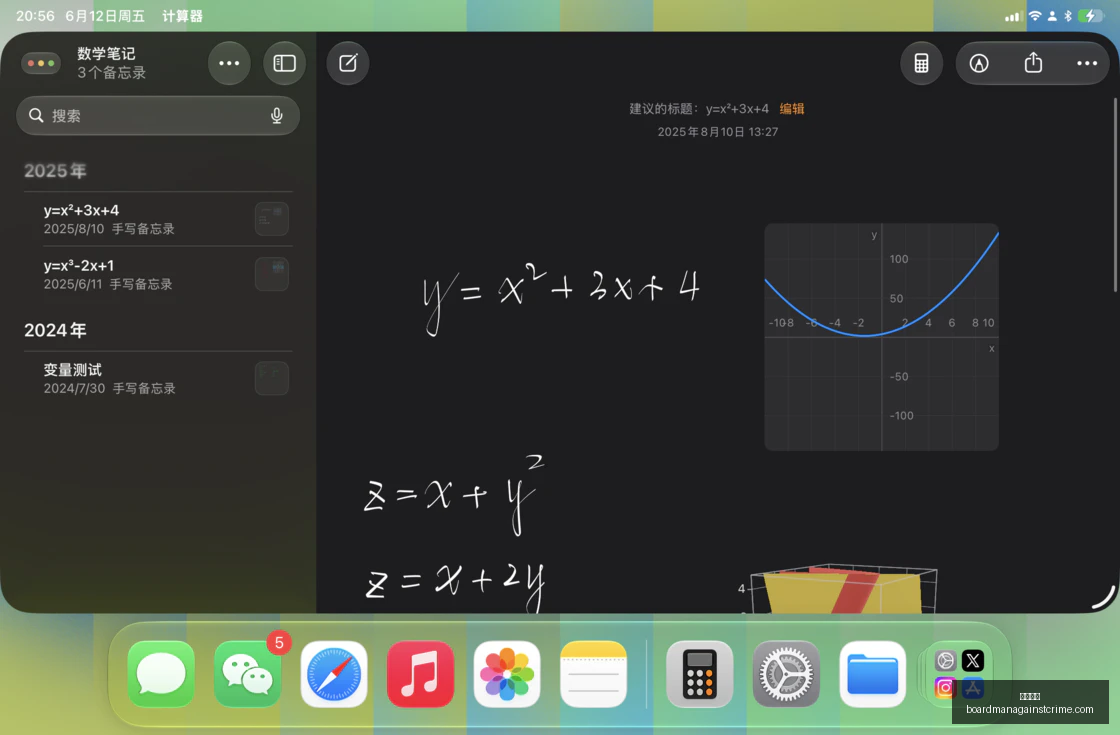Open Messages from the dock

pos(161,674)
